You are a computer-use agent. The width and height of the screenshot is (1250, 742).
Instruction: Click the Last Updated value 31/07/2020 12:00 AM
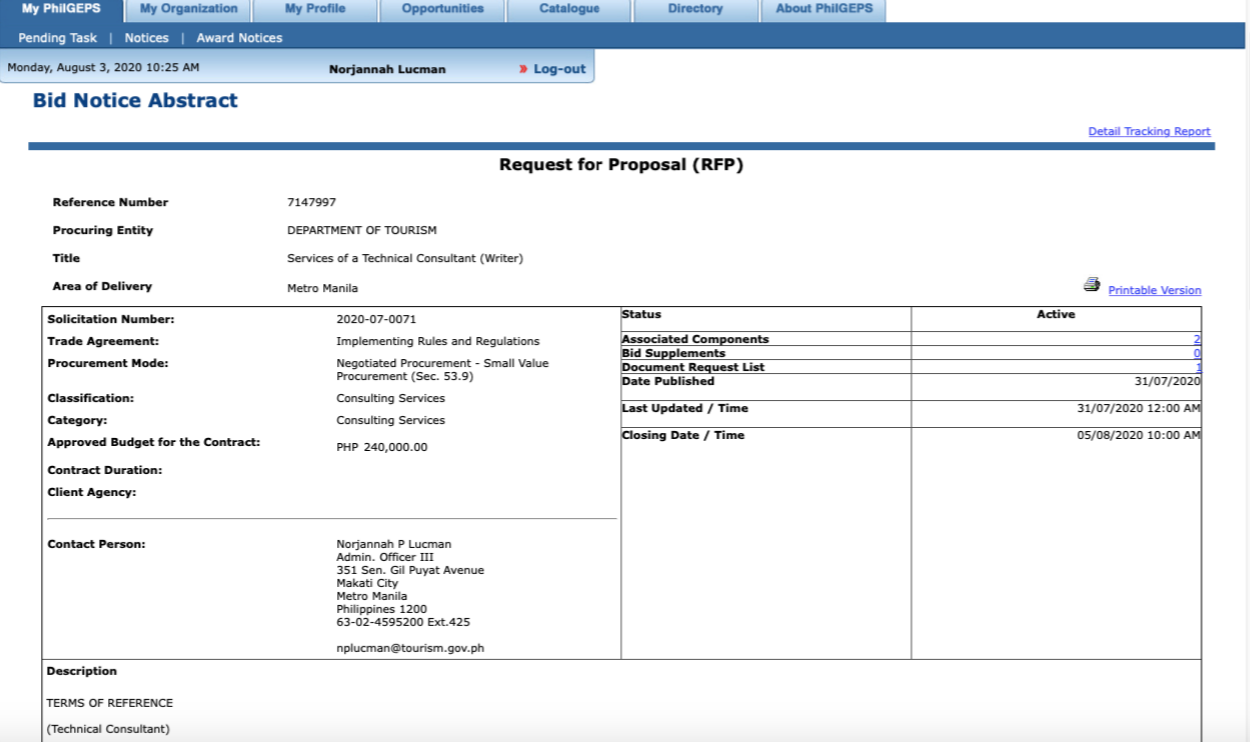pyautogui.click(x=1139, y=408)
